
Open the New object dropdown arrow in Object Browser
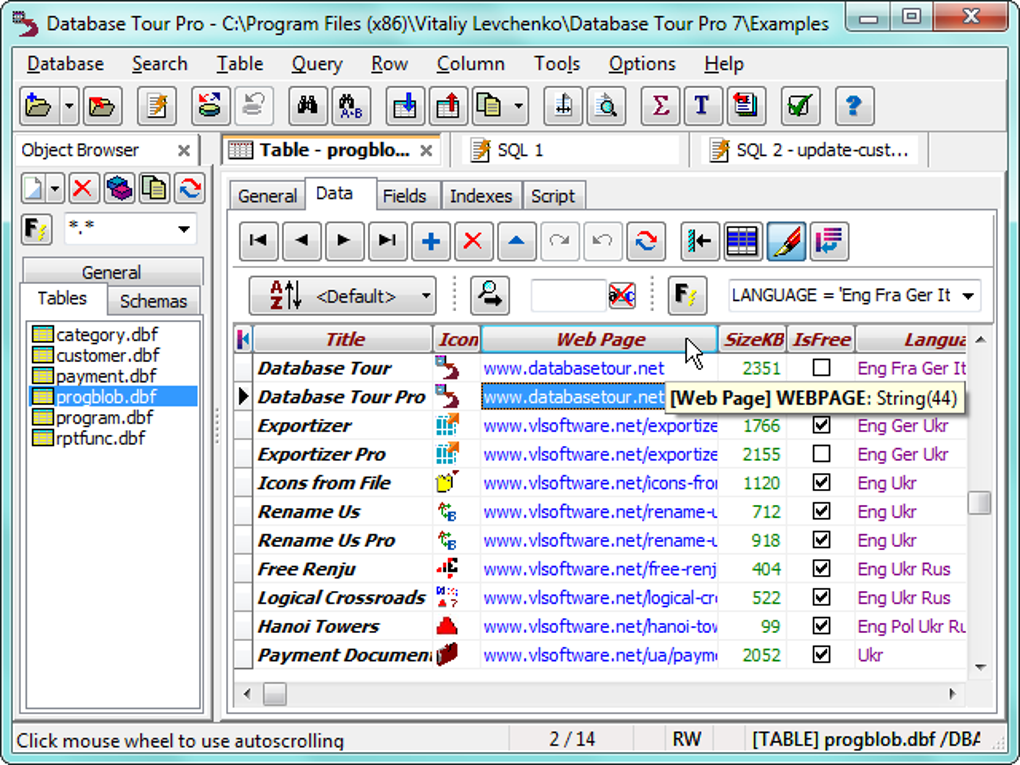[55, 189]
